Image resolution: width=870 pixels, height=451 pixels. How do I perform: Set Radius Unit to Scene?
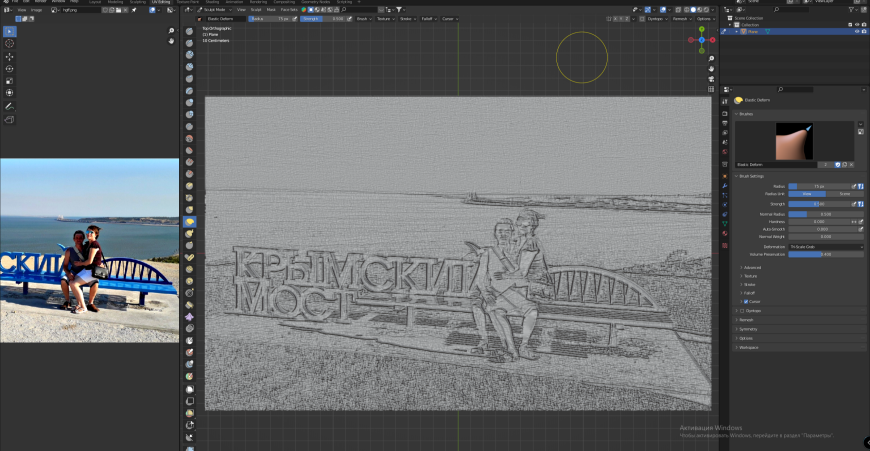tap(845, 195)
